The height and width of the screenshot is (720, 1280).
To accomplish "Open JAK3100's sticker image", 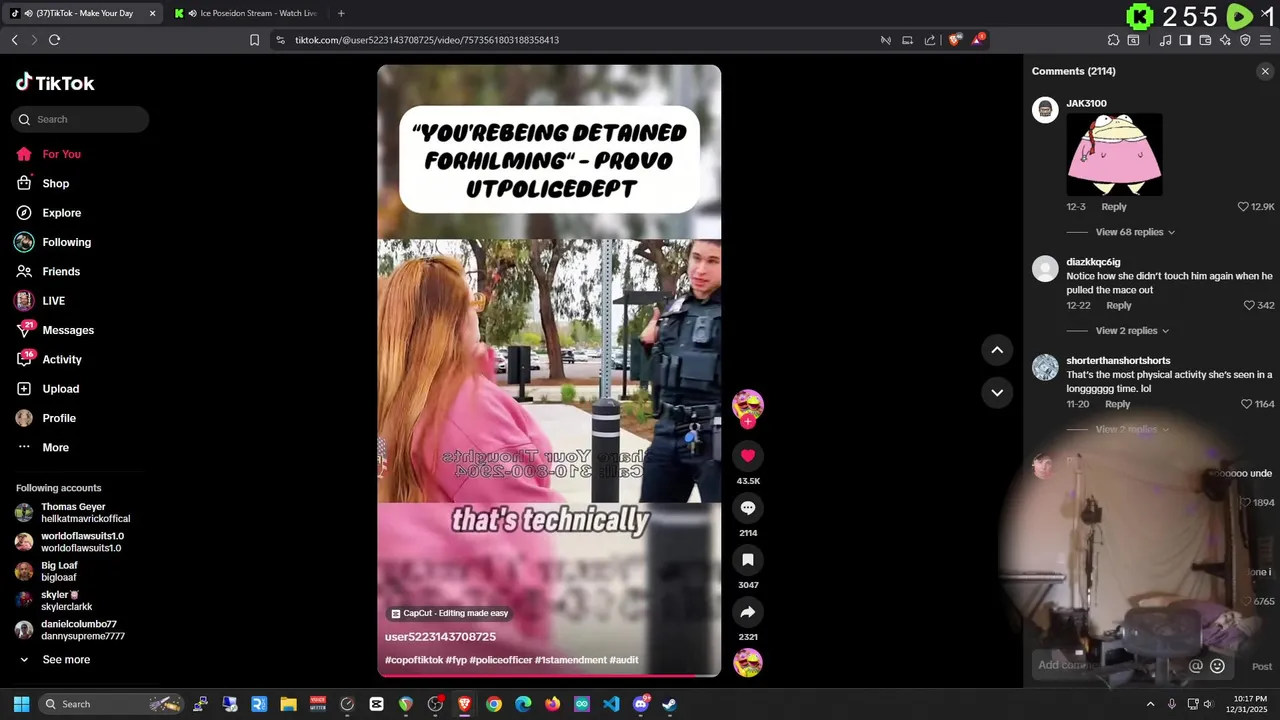I will [x=1114, y=154].
